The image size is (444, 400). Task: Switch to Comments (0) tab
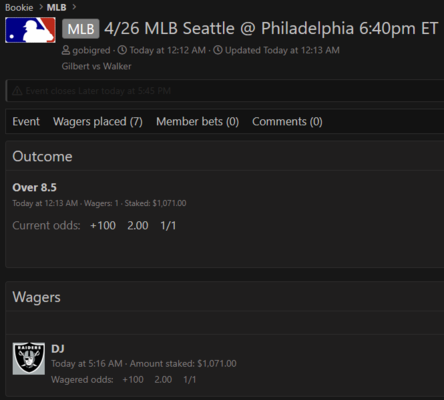[287, 122]
